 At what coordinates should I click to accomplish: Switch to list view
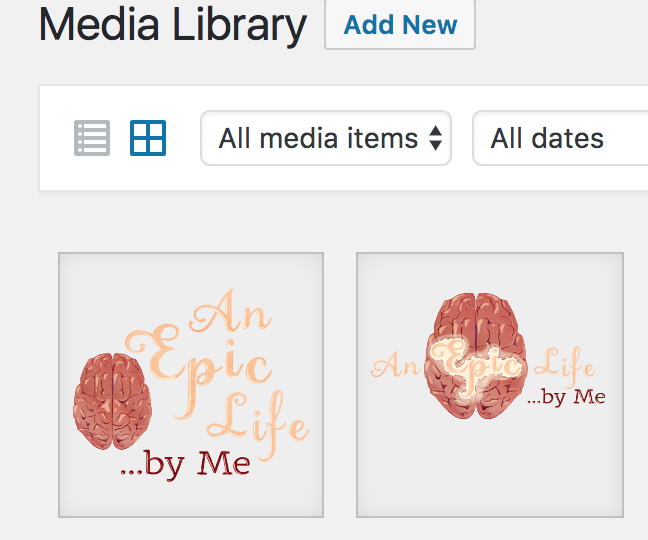92,138
